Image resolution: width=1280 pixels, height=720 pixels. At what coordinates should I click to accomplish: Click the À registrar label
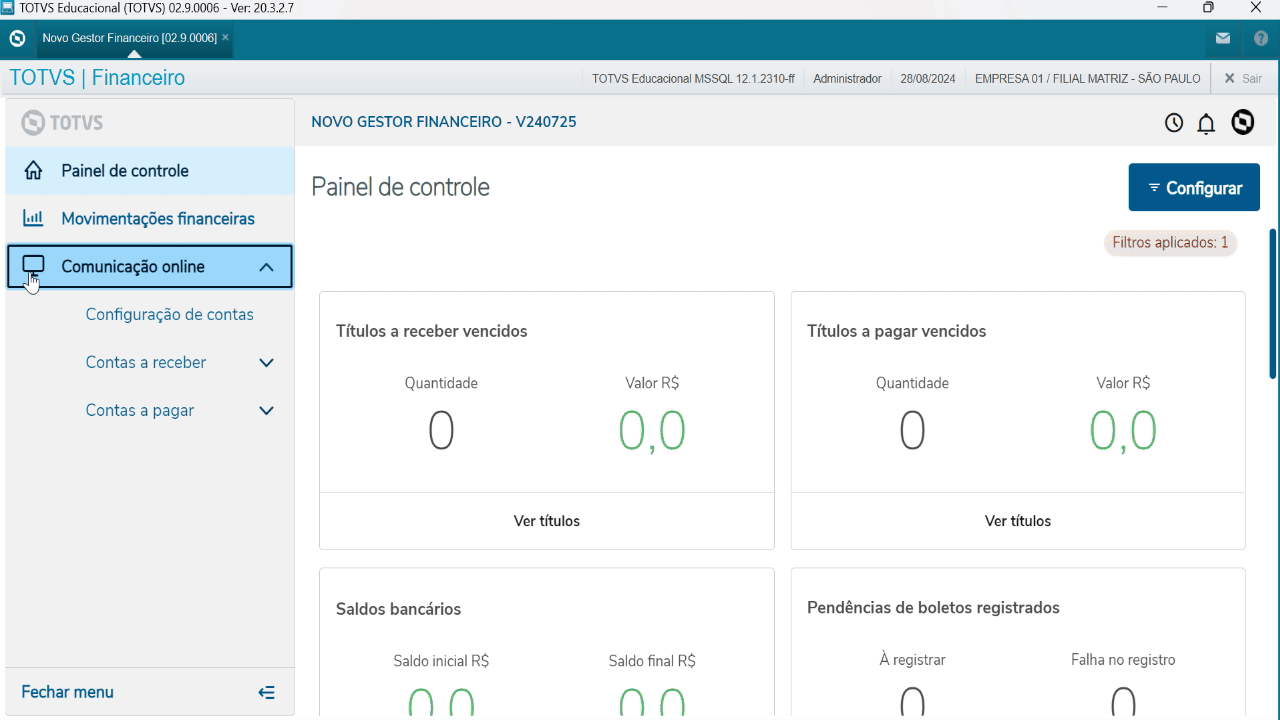coord(912,660)
